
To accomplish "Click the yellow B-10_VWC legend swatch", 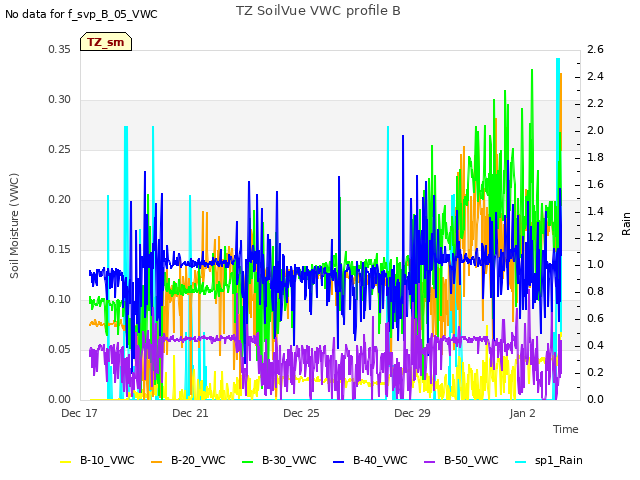I will (x=66, y=462).
